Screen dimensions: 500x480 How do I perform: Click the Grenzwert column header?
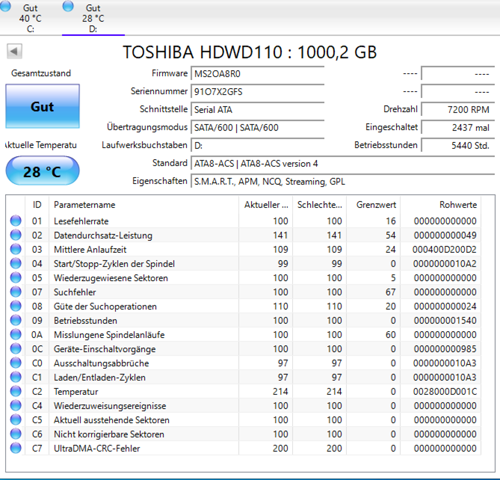click(x=374, y=205)
